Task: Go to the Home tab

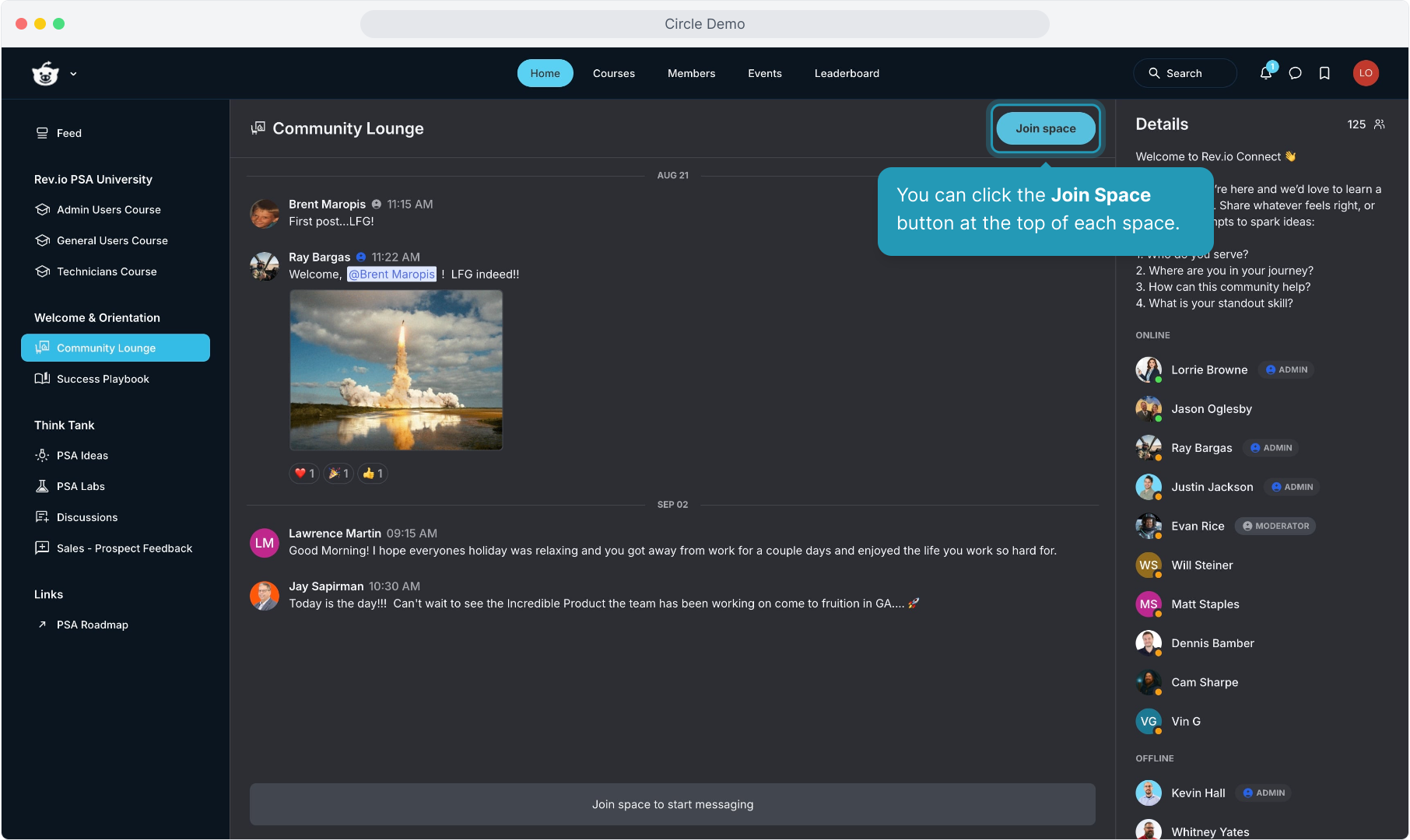Action: tap(545, 73)
